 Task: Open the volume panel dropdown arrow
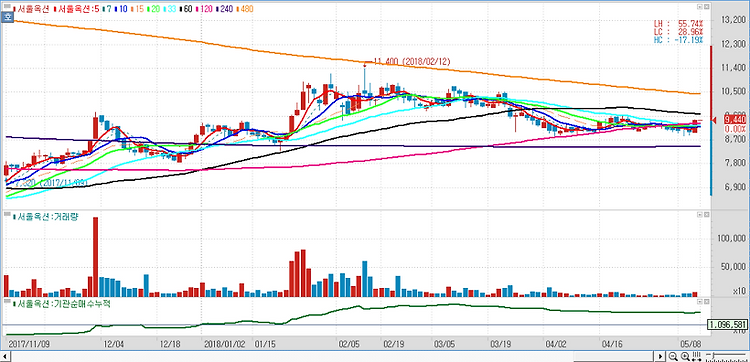tap(700, 215)
